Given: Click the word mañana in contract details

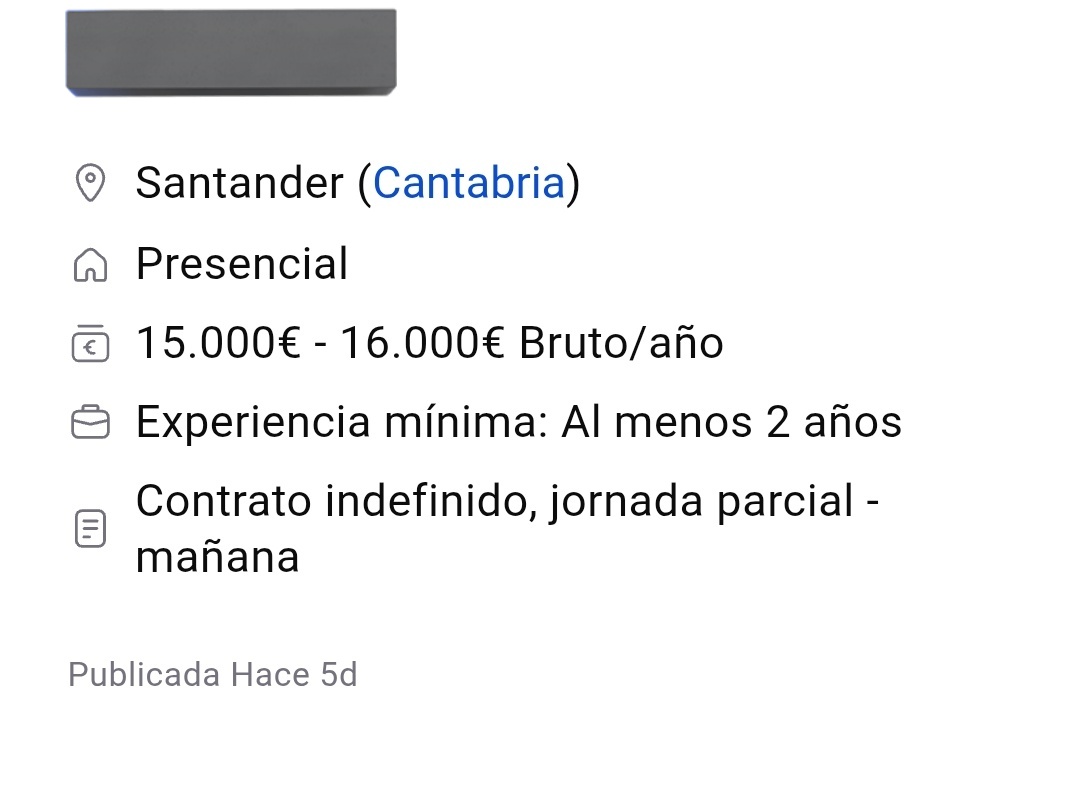Looking at the screenshot, I should 218,558.
